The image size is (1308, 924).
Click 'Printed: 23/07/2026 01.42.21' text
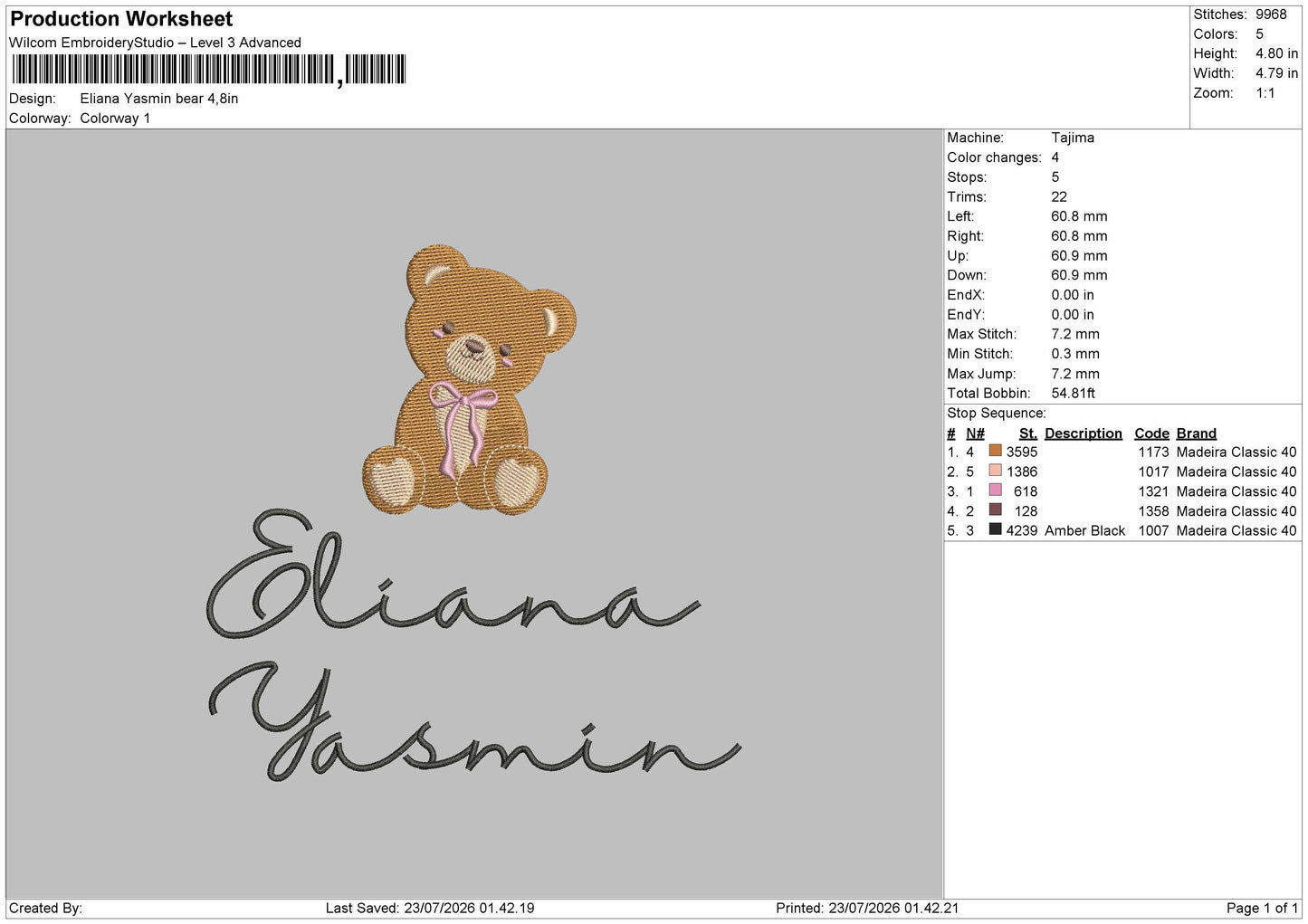tap(867, 908)
